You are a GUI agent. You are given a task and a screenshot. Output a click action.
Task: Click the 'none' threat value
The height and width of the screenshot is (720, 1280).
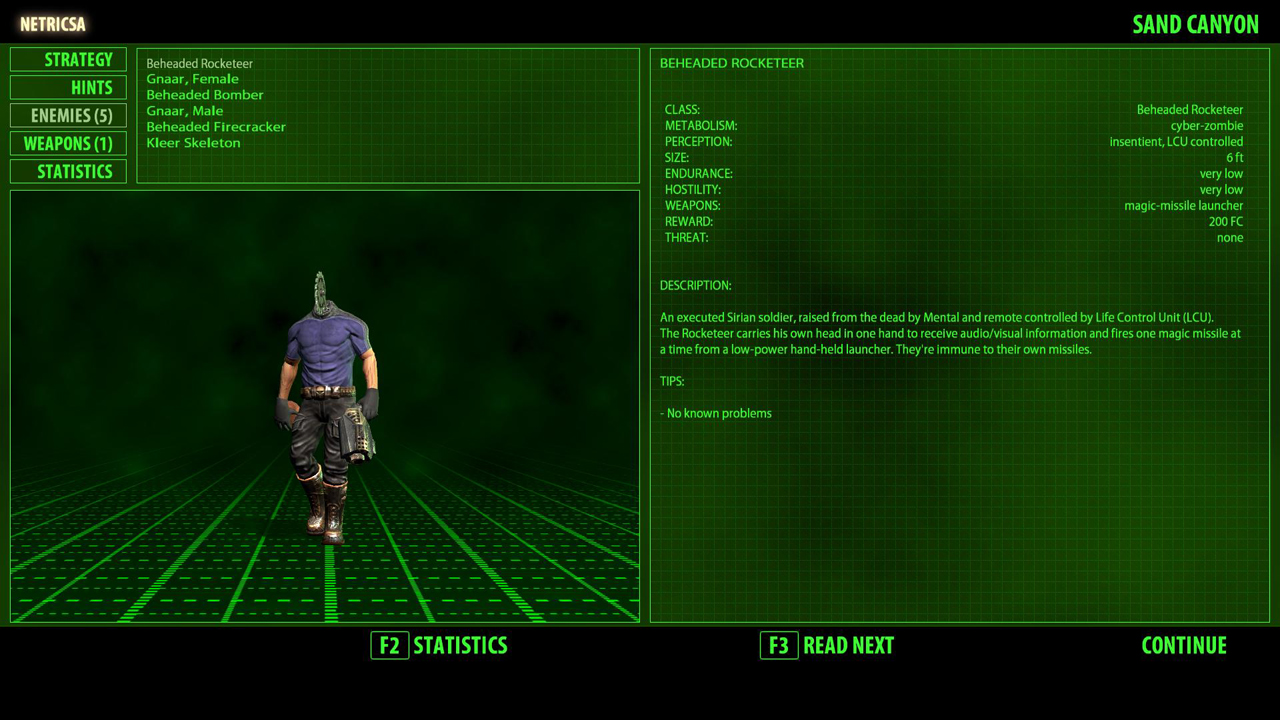click(1230, 238)
